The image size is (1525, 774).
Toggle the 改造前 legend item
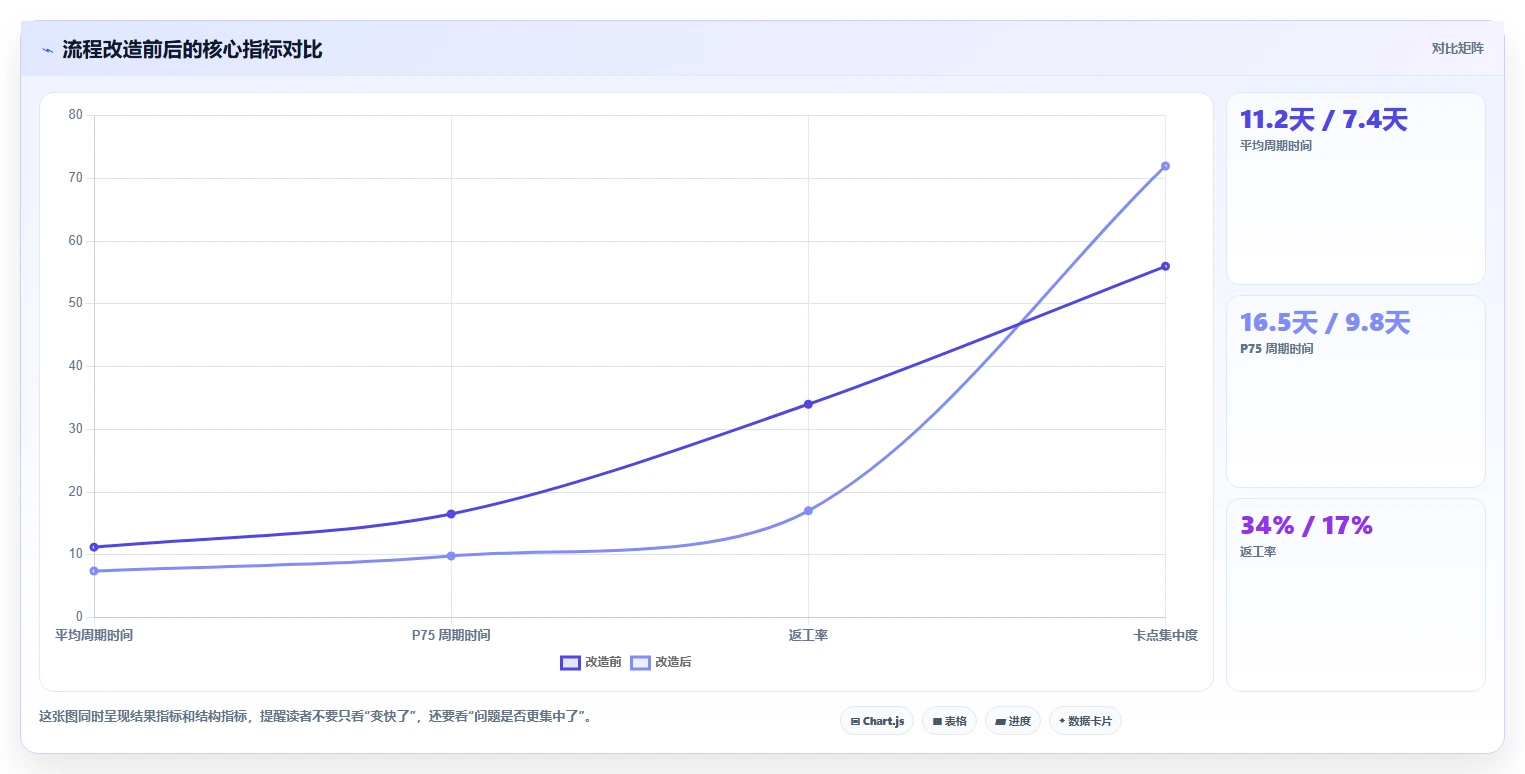pyautogui.click(x=591, y=662)
